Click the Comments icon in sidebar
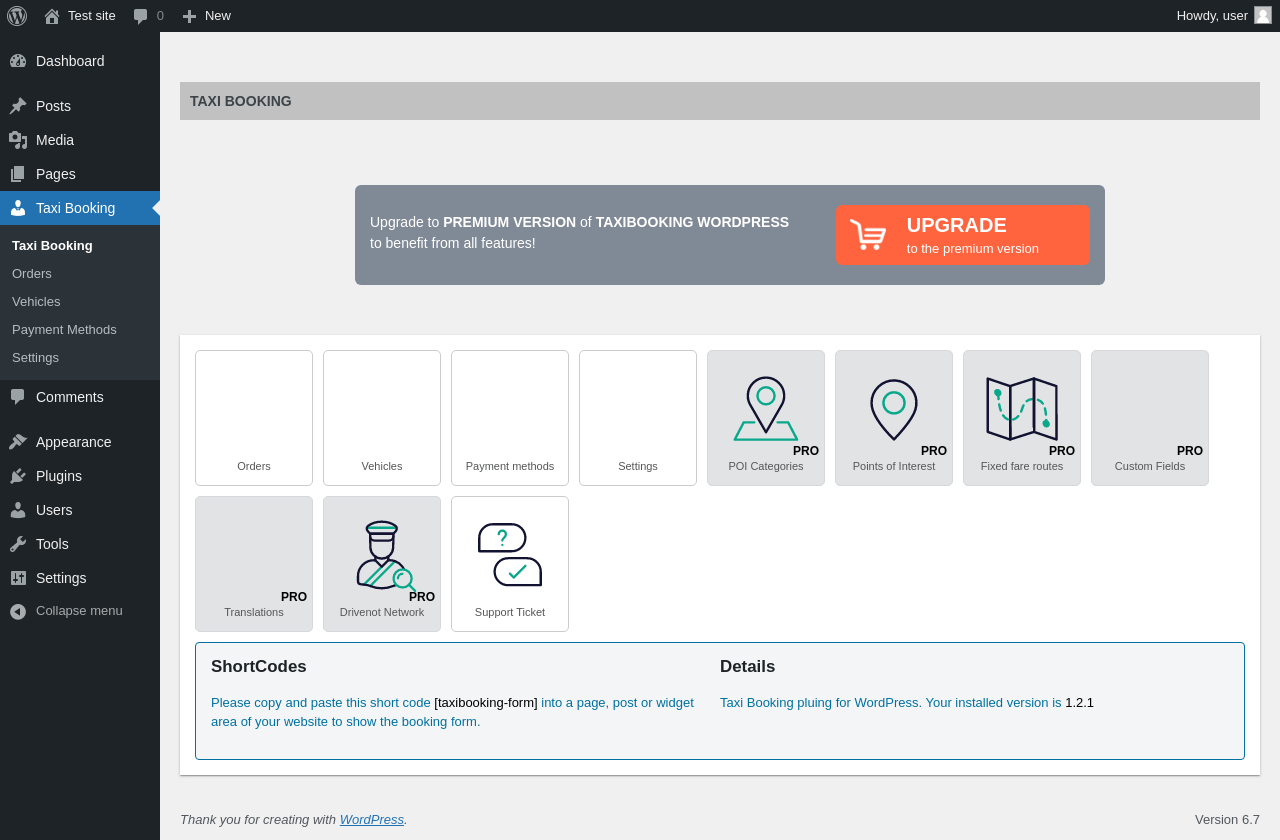The image size is (1280, 840). (18, 397)
